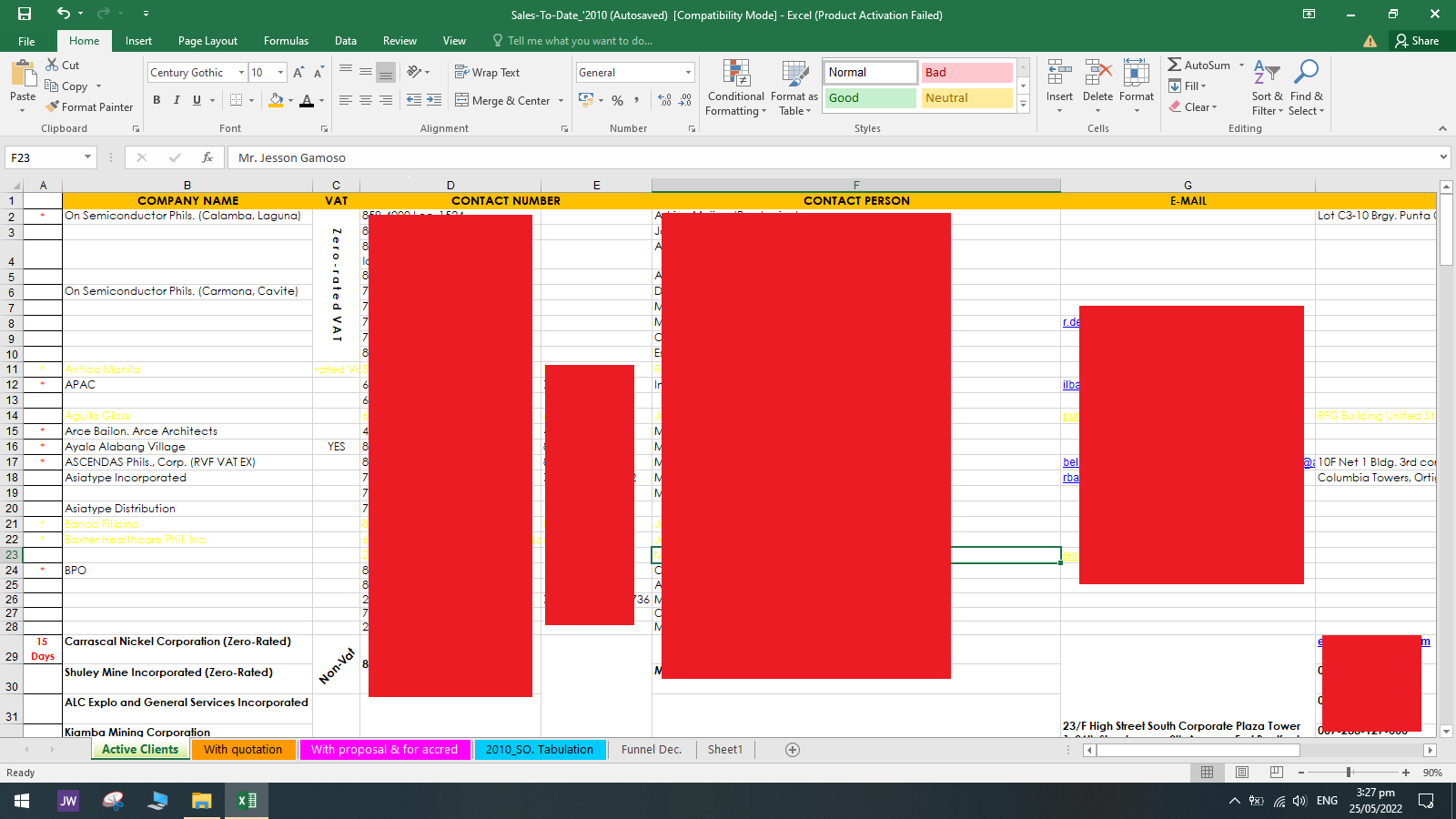Switch to Page Break Preview view
The width and height of the screenshot is (1456, 819).
[1277, 773]
